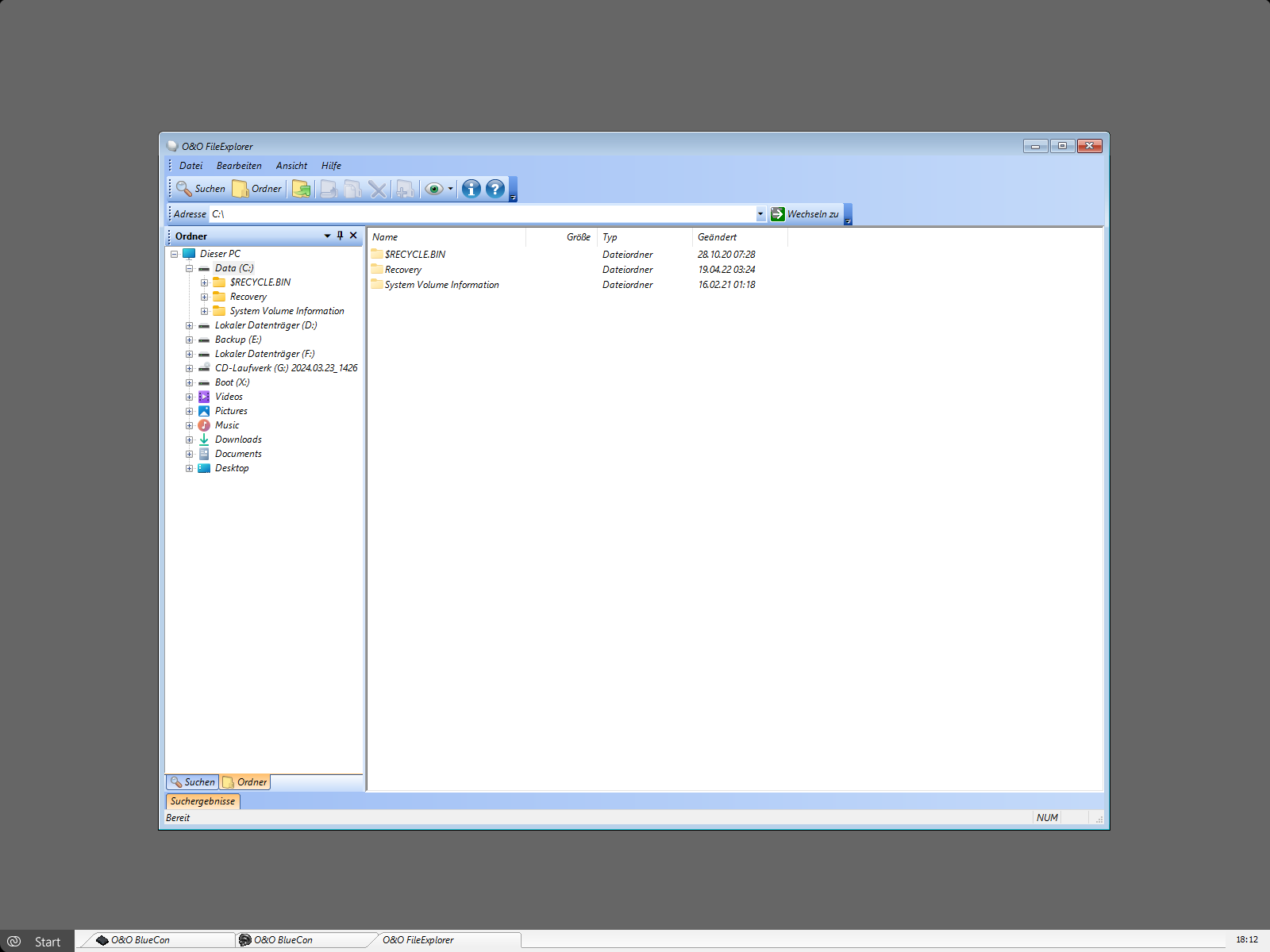Click the blue question mark help icon

click(495, 189)
